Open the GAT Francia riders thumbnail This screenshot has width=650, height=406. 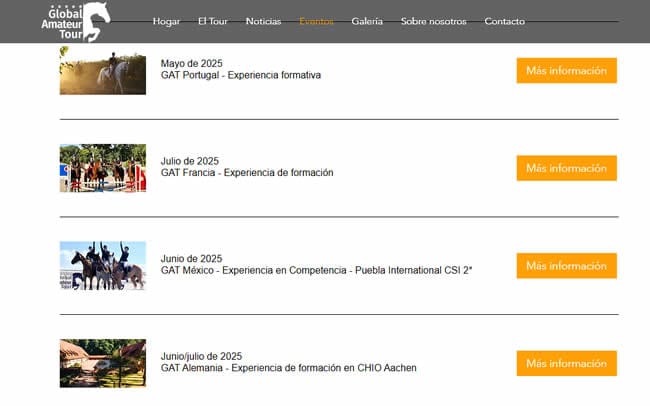(103, 168)
